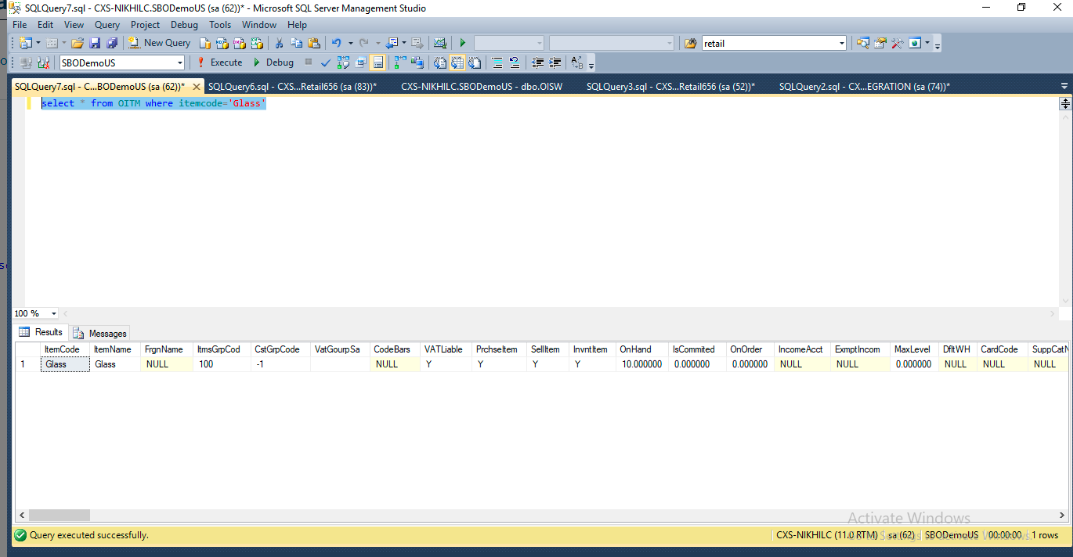Image resolution: width=1073 pixels, height=557 pixels.
Task: Select the ItmsGrpCod cell value 100
Action: click(x=222, y=365)
